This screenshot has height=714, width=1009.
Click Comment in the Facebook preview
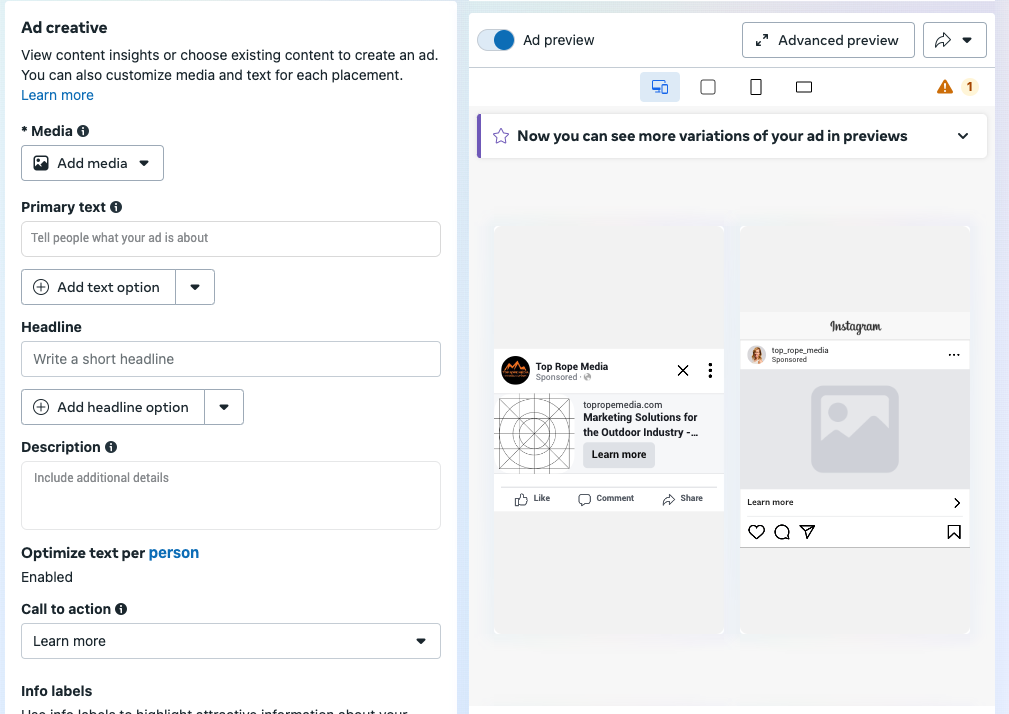[606, 499]
